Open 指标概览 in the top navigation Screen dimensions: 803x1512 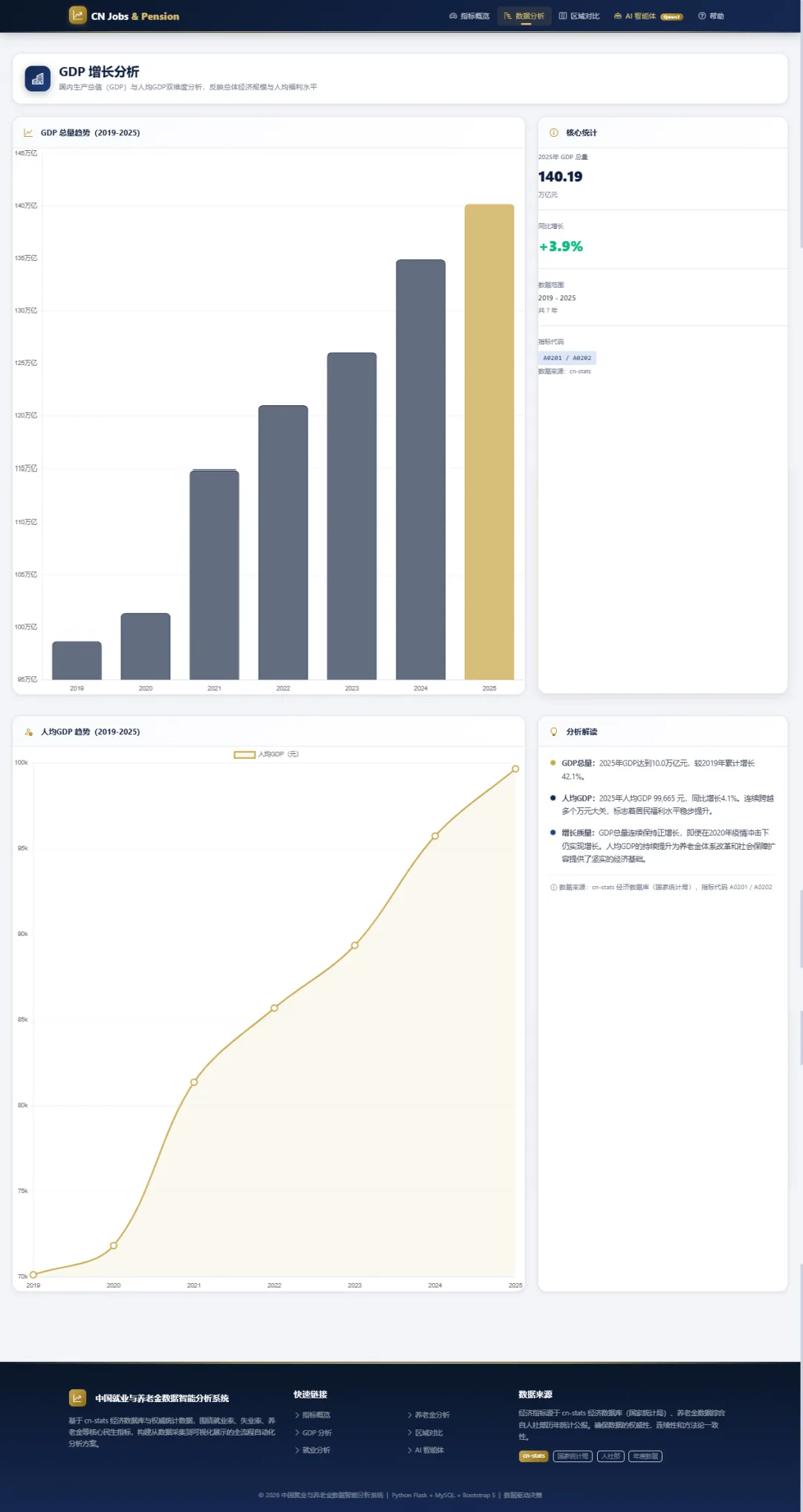[x=469, y=16]
